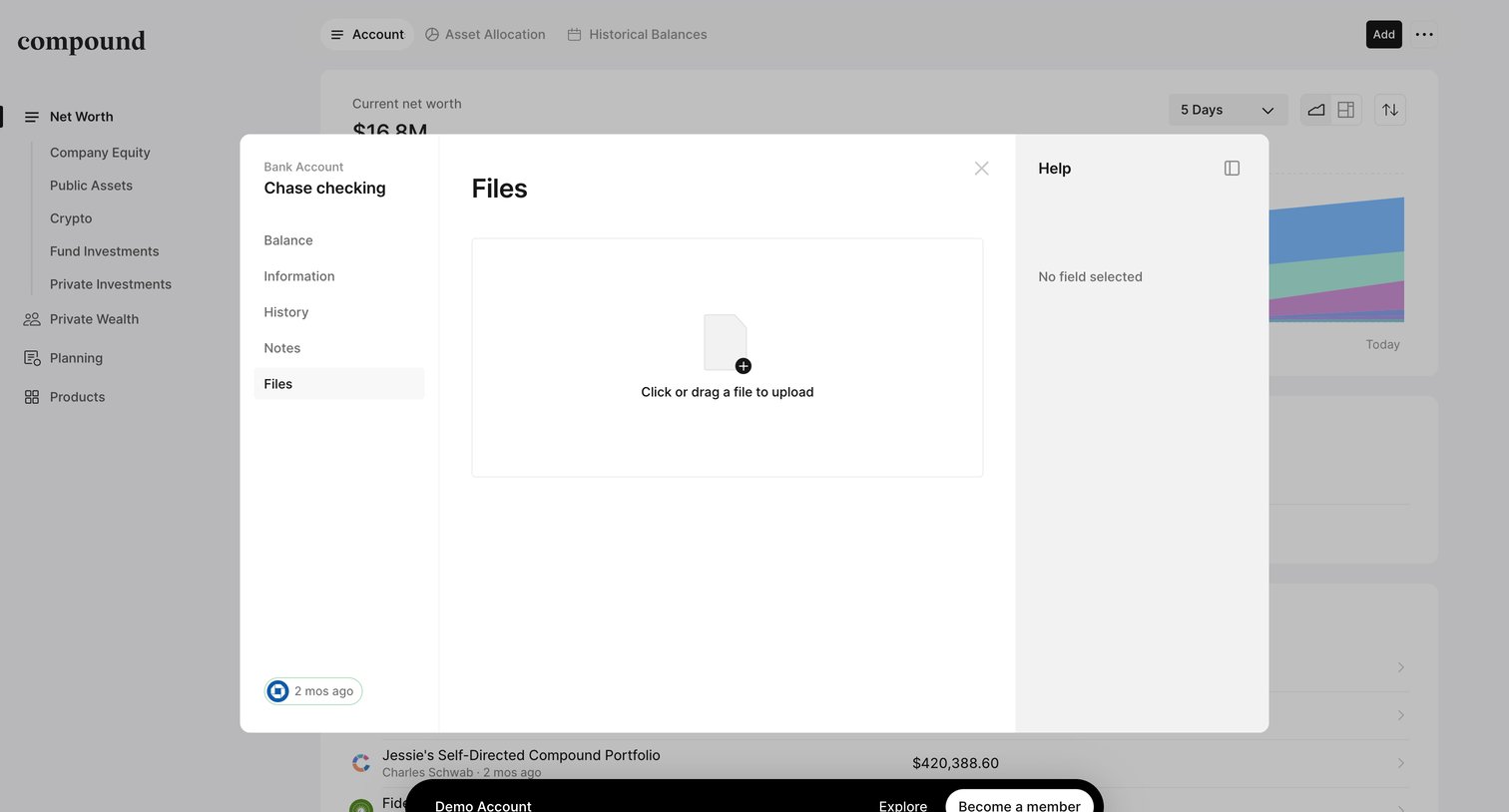Click the sort arrows icon
This screenshot has width=1509, height=812.
(1390, 110)
